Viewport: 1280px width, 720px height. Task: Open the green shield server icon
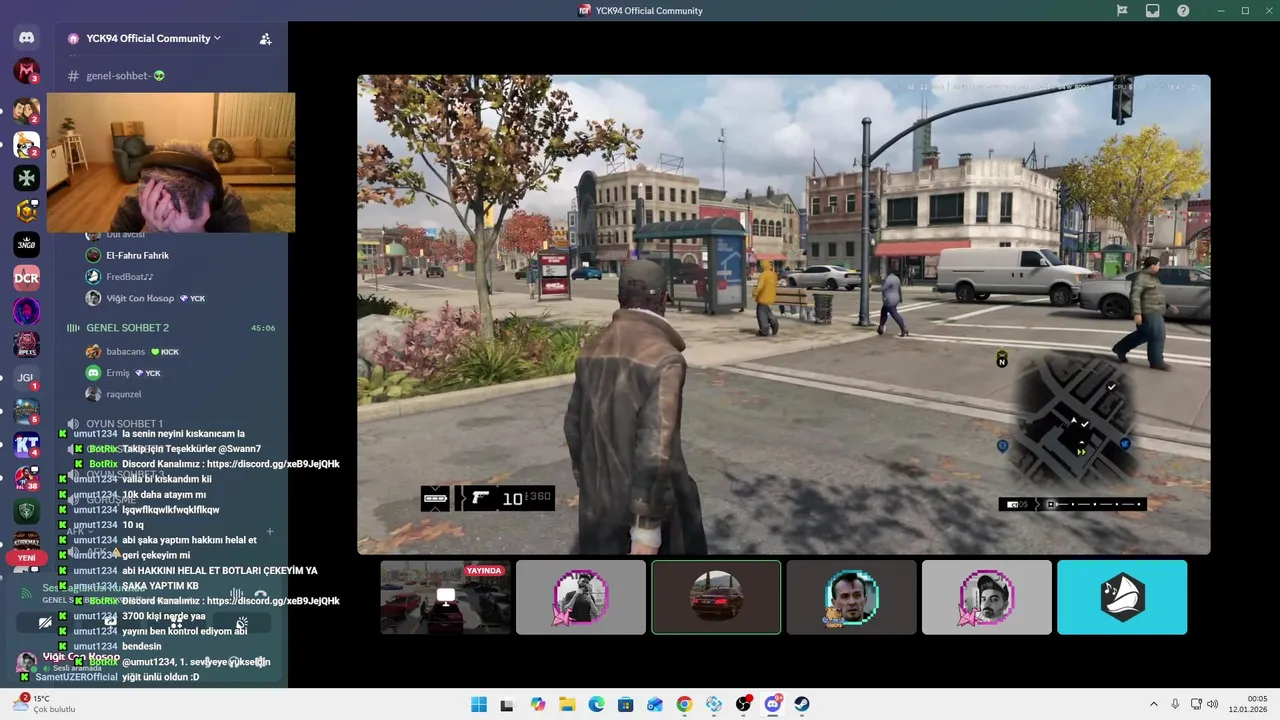tap(26, 511)
